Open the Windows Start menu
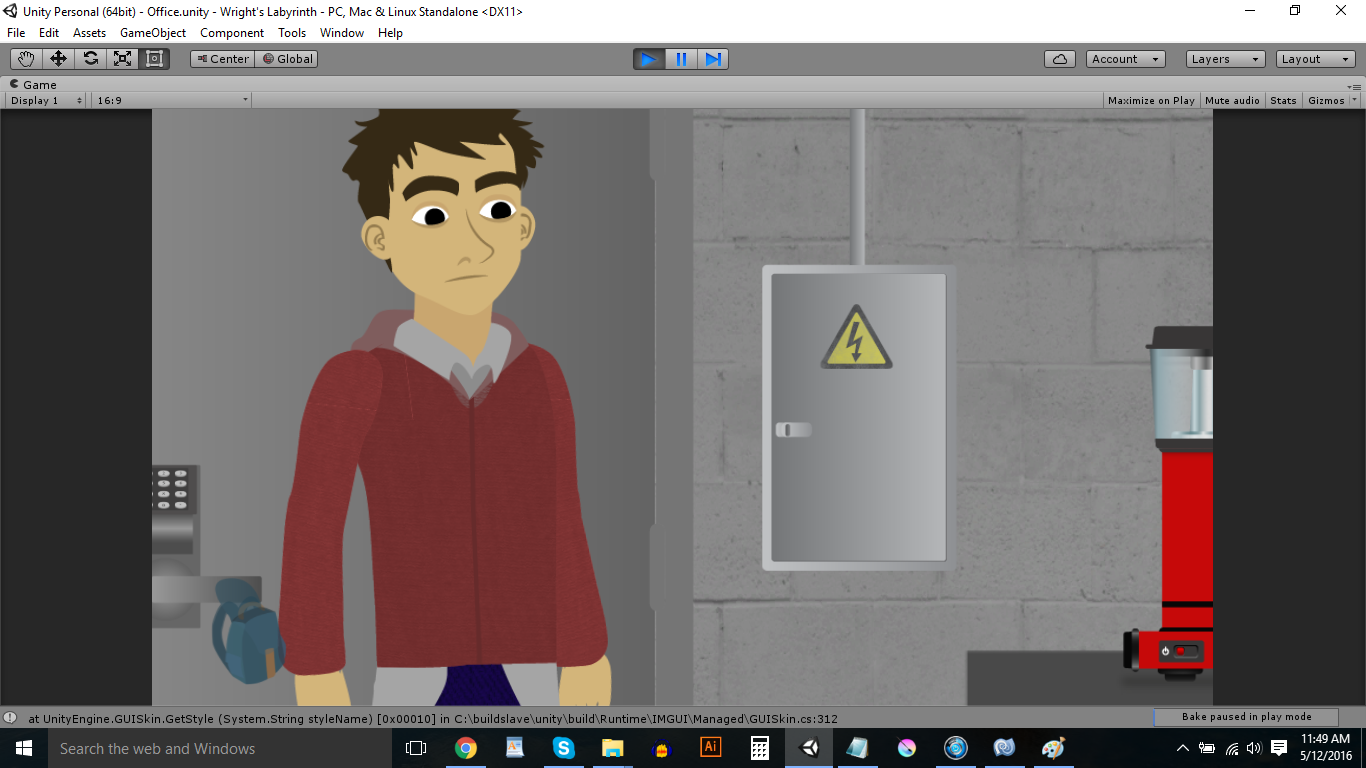Viewport: 1366px width, 768px height. (24, 748)
